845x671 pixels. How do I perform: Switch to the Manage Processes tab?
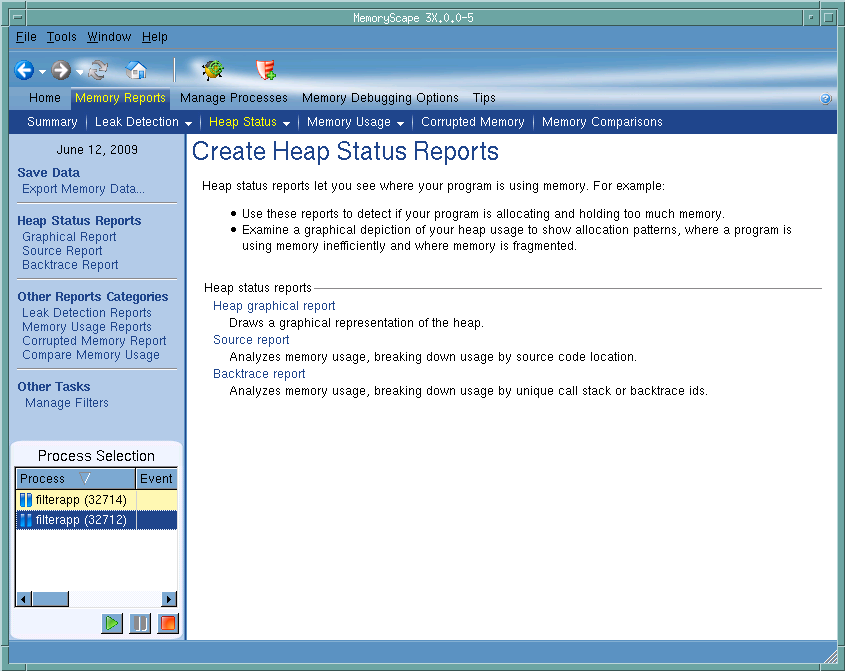point(233,98)
